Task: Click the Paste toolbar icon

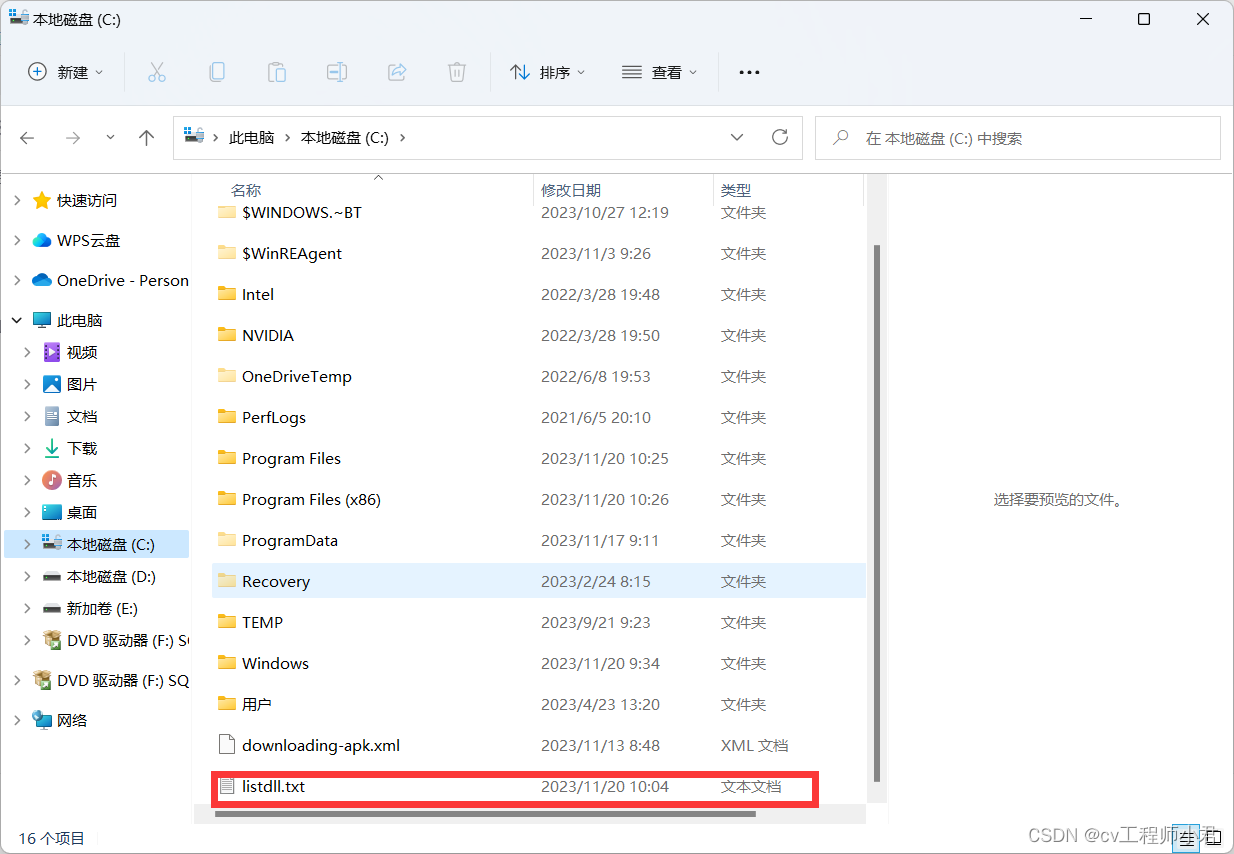Action: point(277,72)
